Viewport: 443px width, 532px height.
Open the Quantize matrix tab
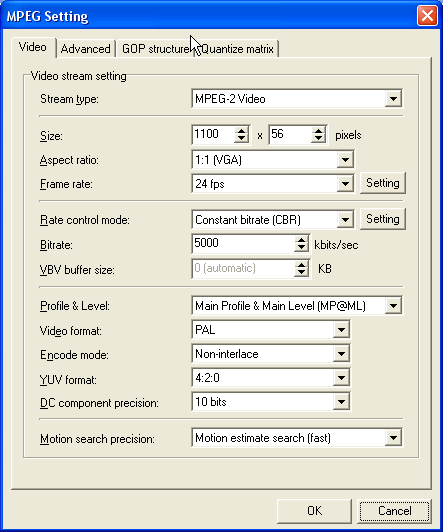click(x=237, y=49)
